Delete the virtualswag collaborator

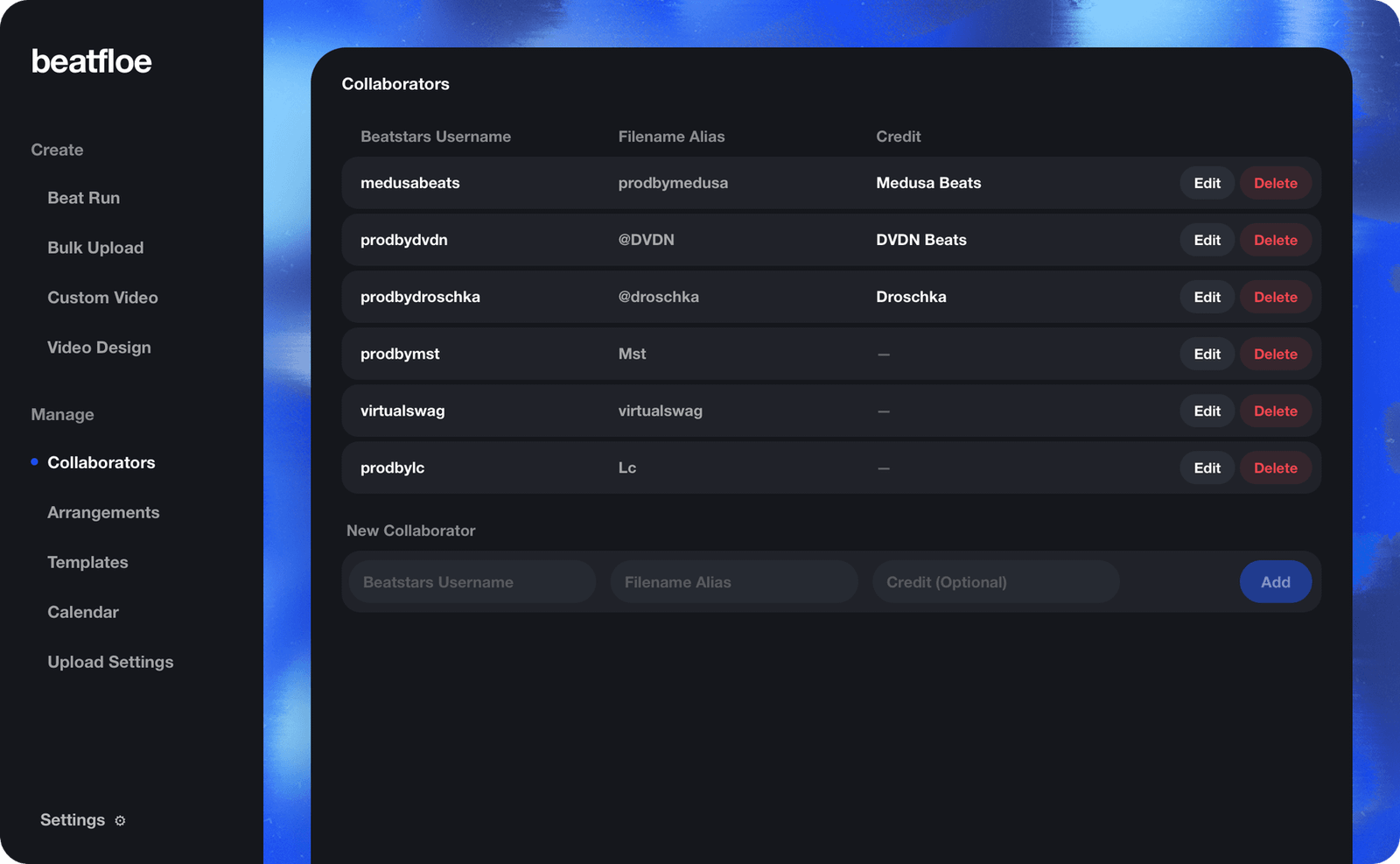pos(1276,411)
